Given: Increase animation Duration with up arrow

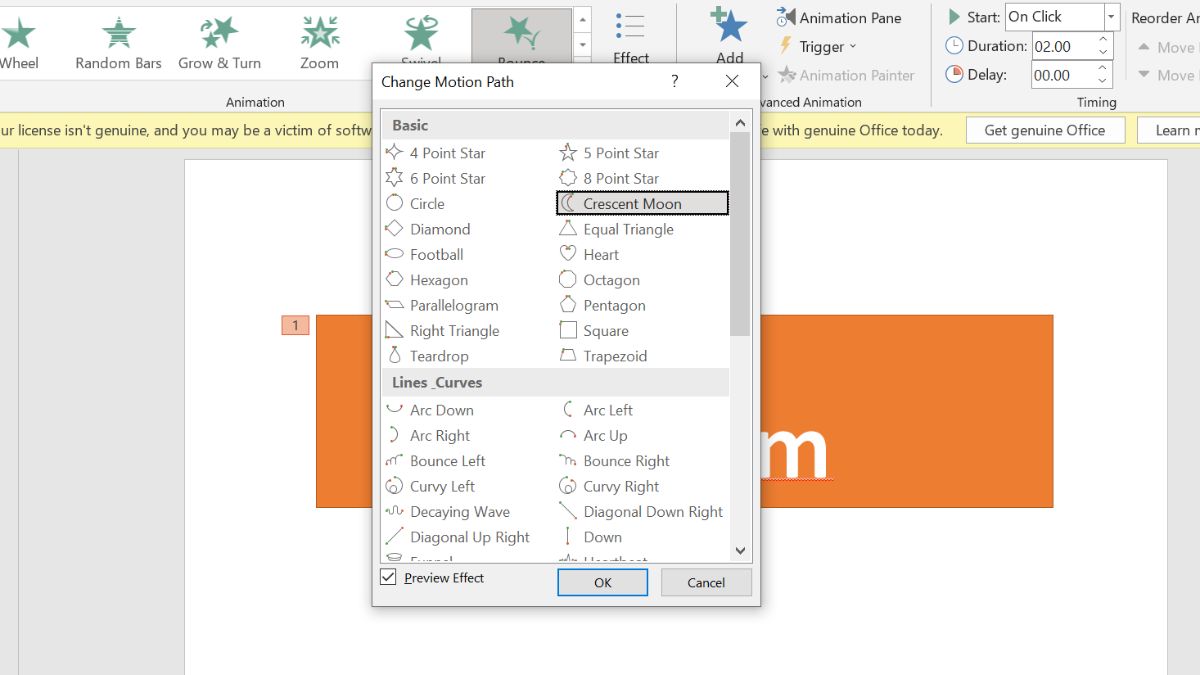Looking at the screenshot, I should (x=1103, y=41).
